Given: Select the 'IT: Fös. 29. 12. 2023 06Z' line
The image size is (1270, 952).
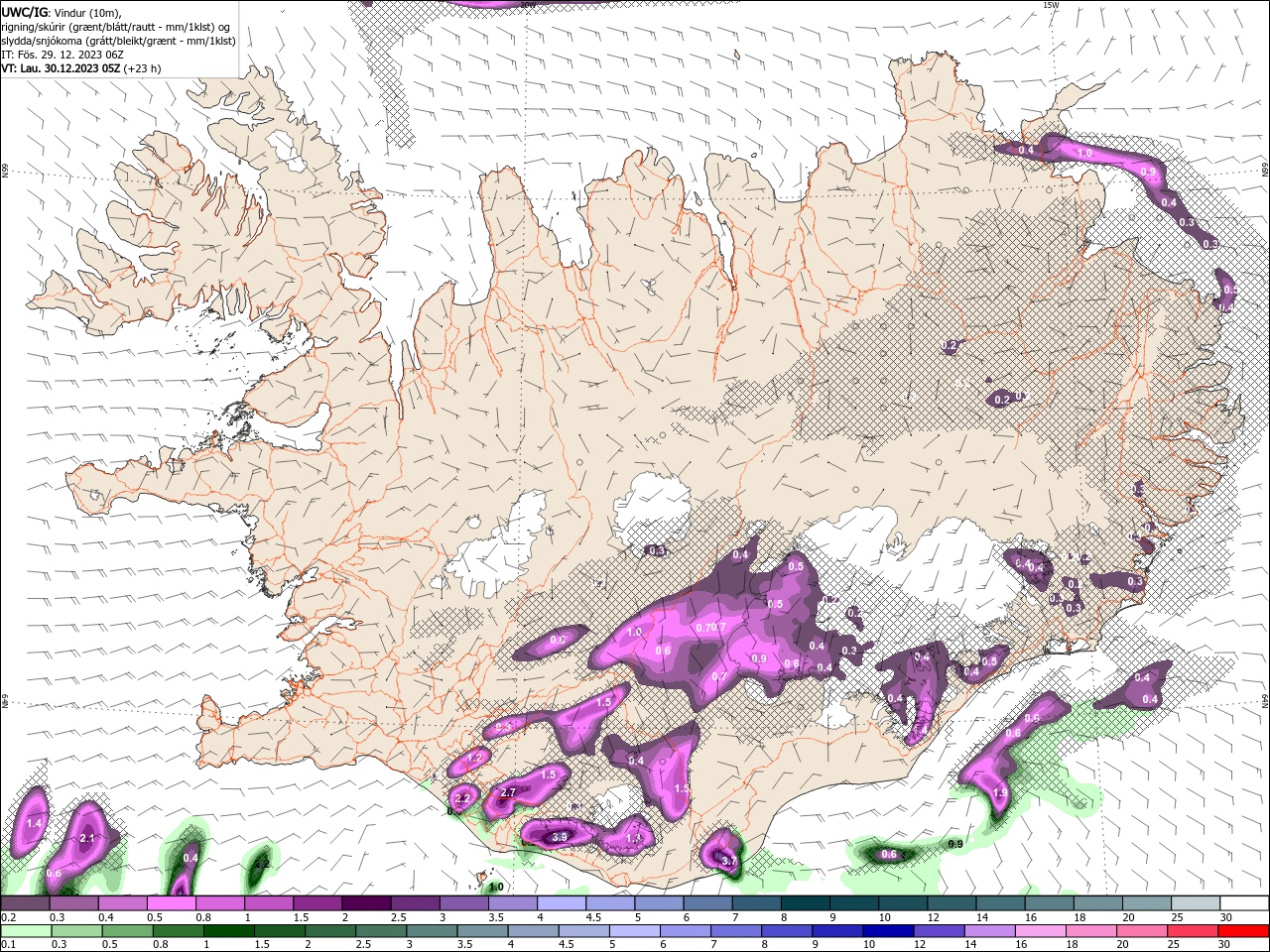Looking at the screenshot, I should pos(63,55).
